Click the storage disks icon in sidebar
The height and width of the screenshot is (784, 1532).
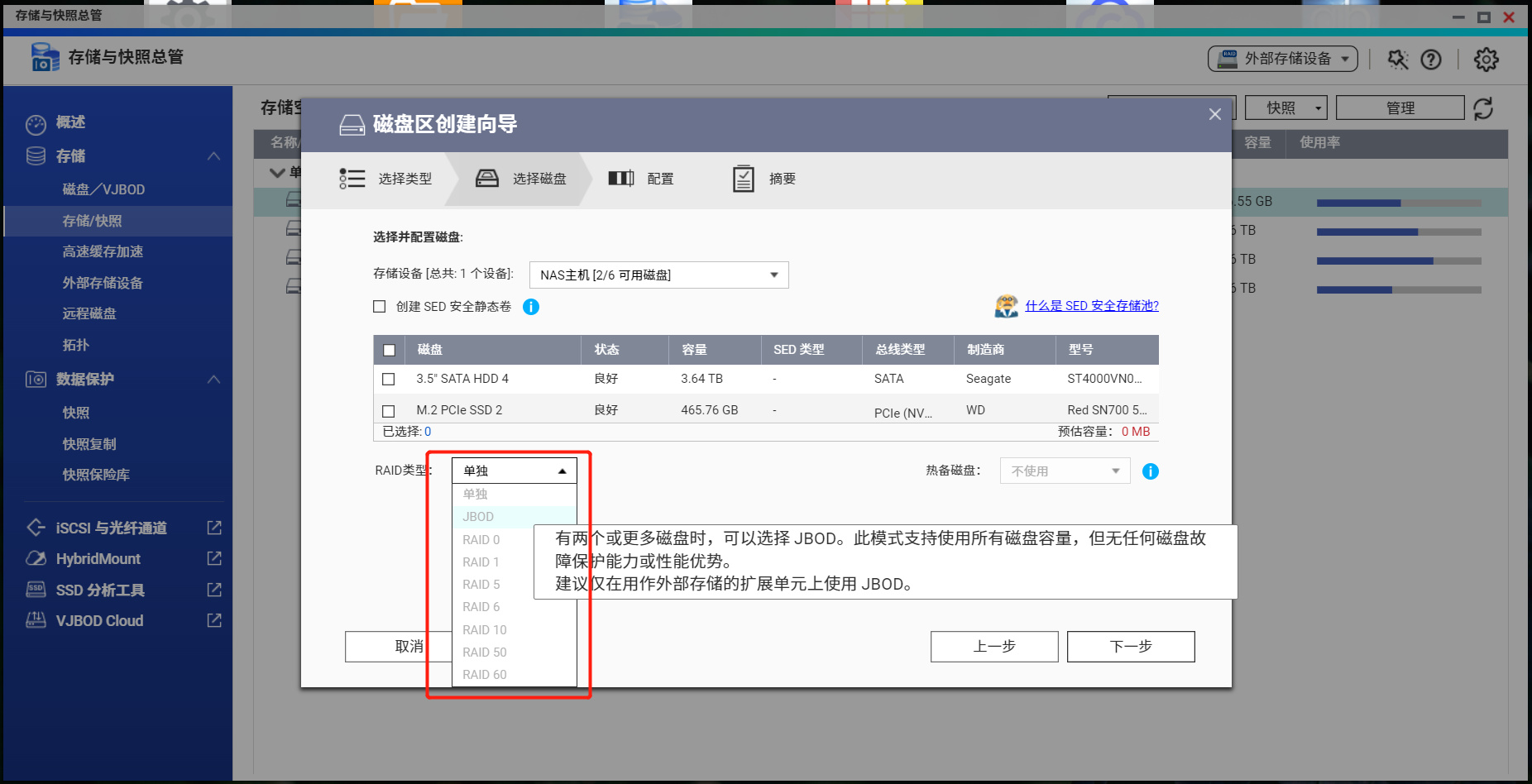coord(36,156)
